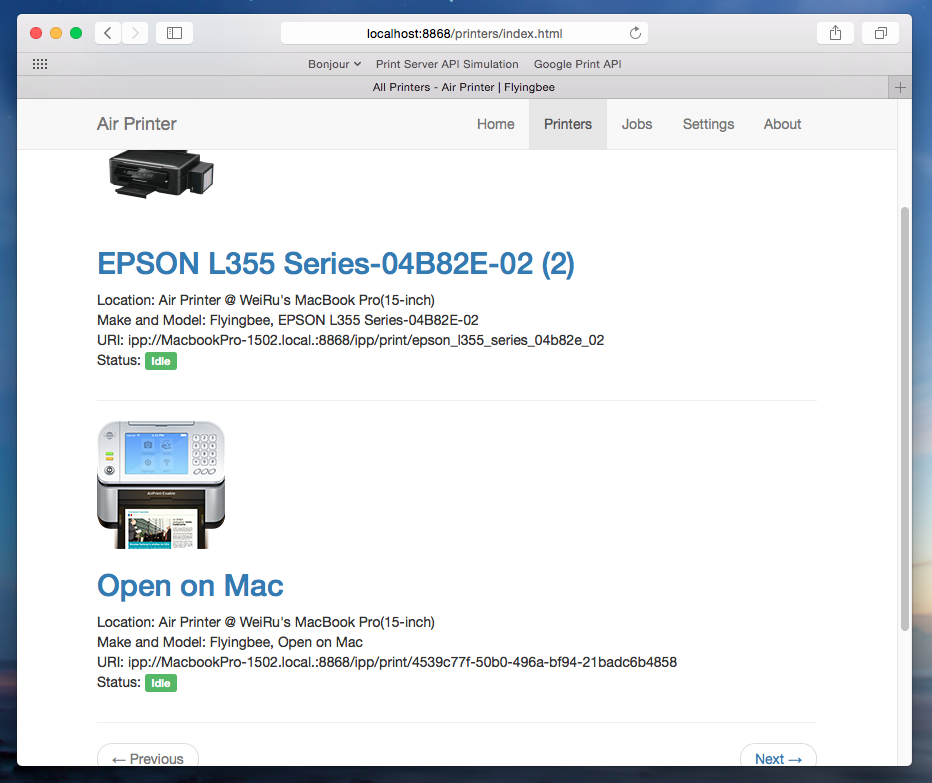Click the Air Printer brand link
Image resolution: width=932 pixels, height=783 pixels.
(137, 124)
